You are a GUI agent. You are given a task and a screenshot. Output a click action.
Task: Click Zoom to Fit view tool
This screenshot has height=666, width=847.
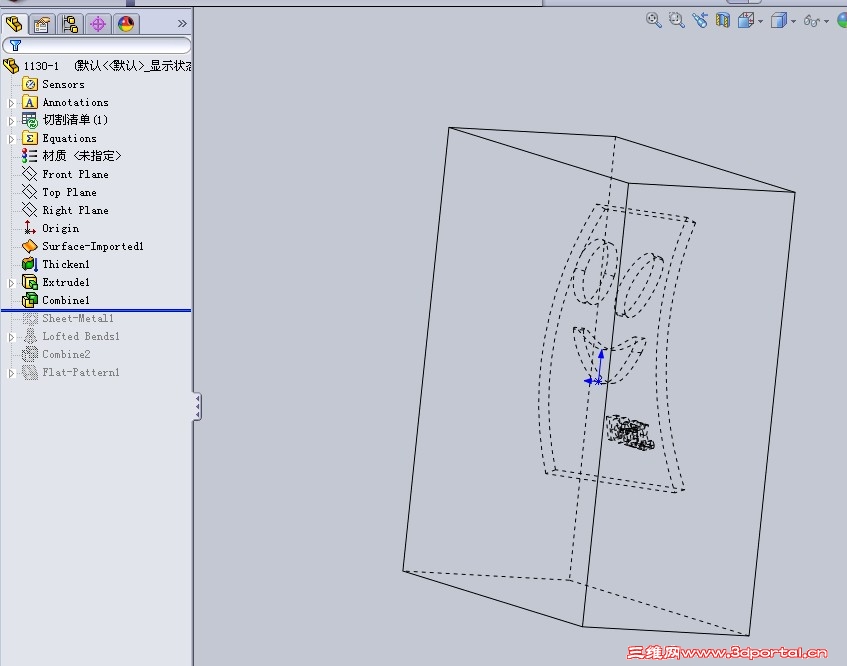(654, 21)
